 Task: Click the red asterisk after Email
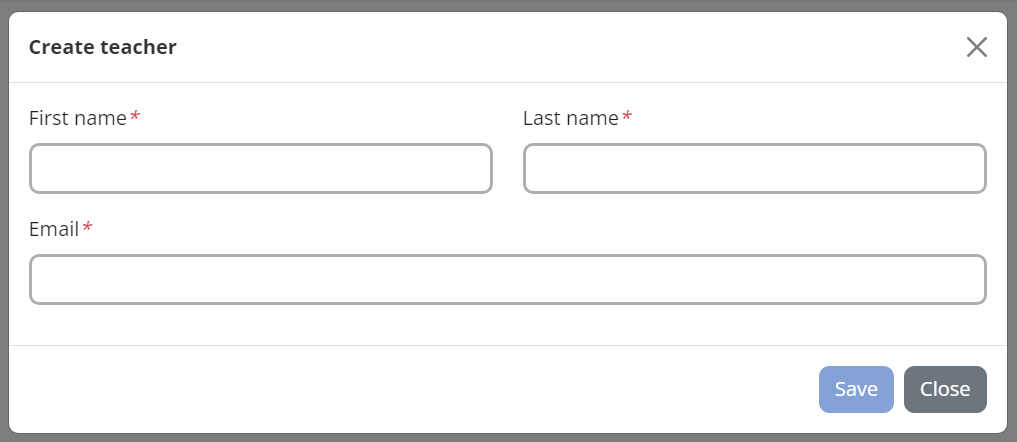tap(87, 229)
